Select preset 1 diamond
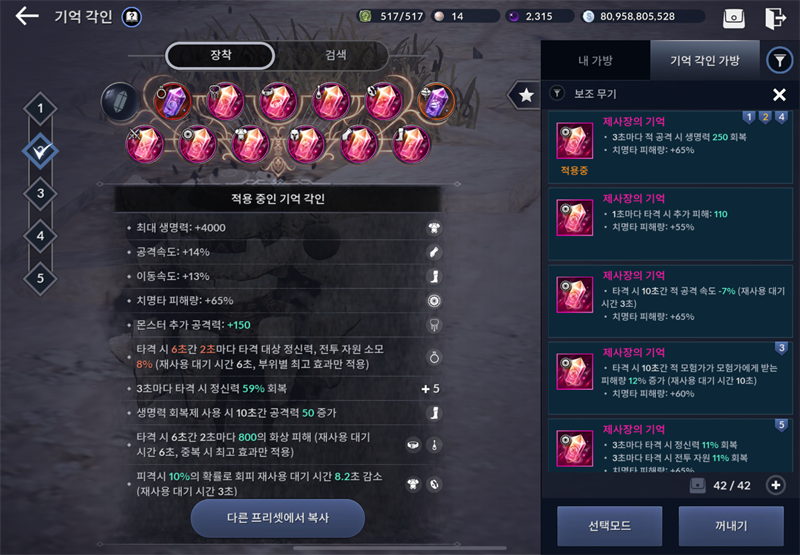The width and height of the screenshot is (800, 555). coord(40,109)
